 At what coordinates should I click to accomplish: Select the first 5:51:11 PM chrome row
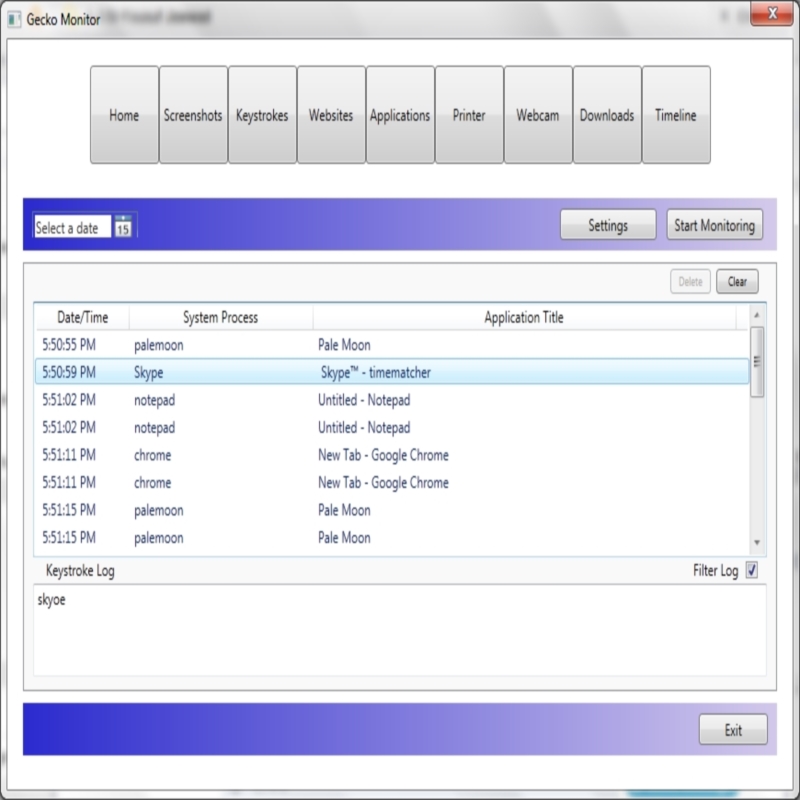tap(392, 455)
